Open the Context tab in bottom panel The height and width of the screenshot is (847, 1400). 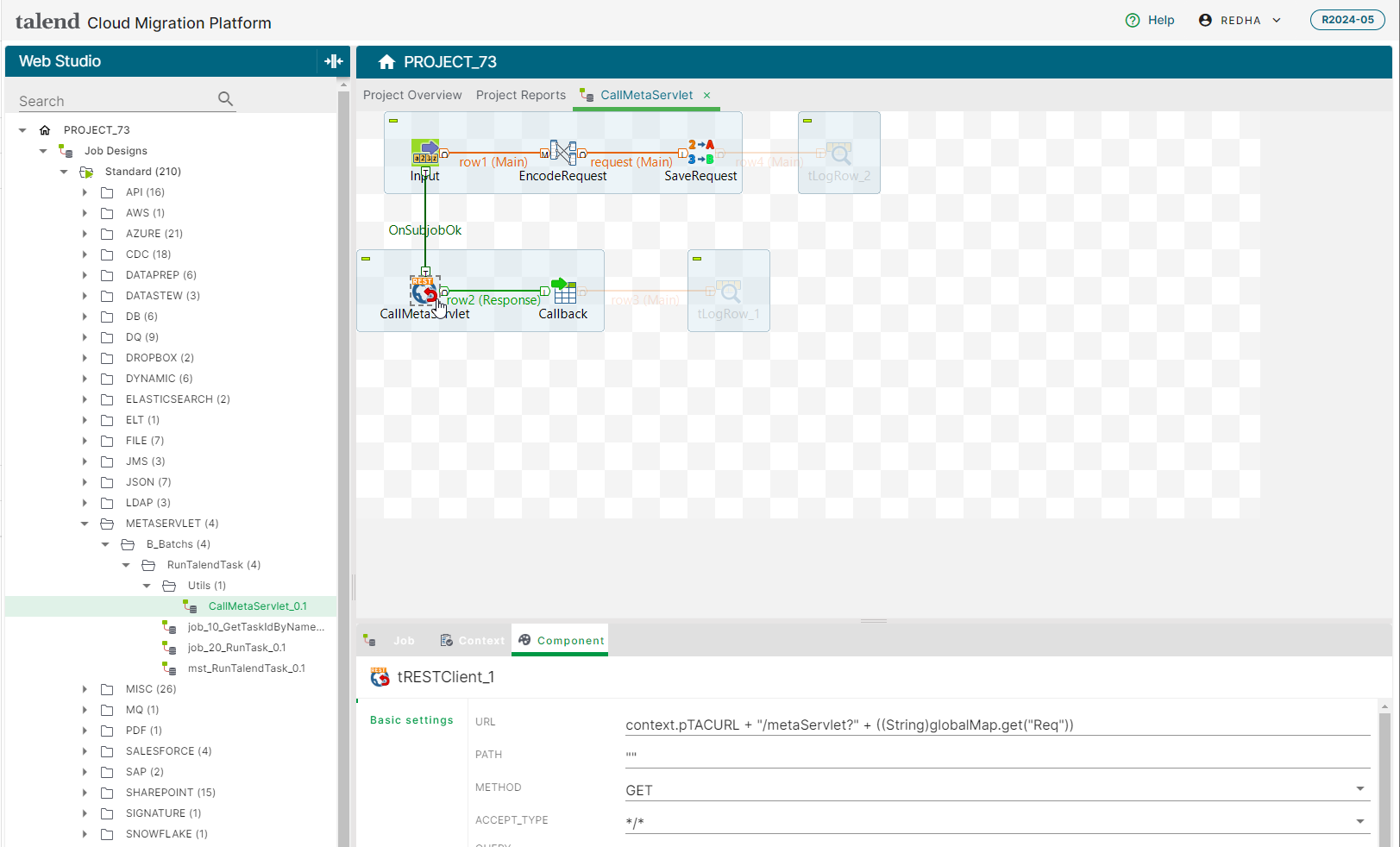tap(472, 640)
